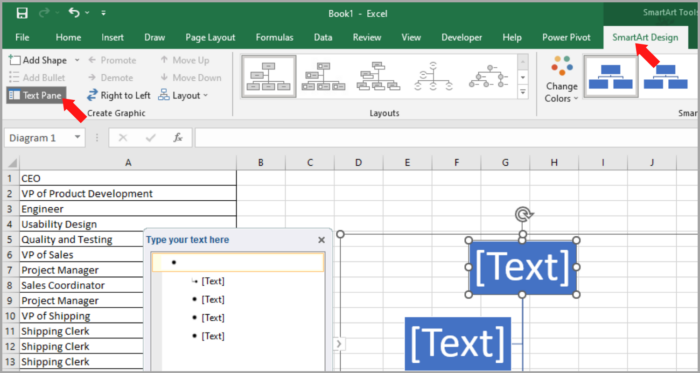Open the Undo history dropdown arrow

coord(87,13)
